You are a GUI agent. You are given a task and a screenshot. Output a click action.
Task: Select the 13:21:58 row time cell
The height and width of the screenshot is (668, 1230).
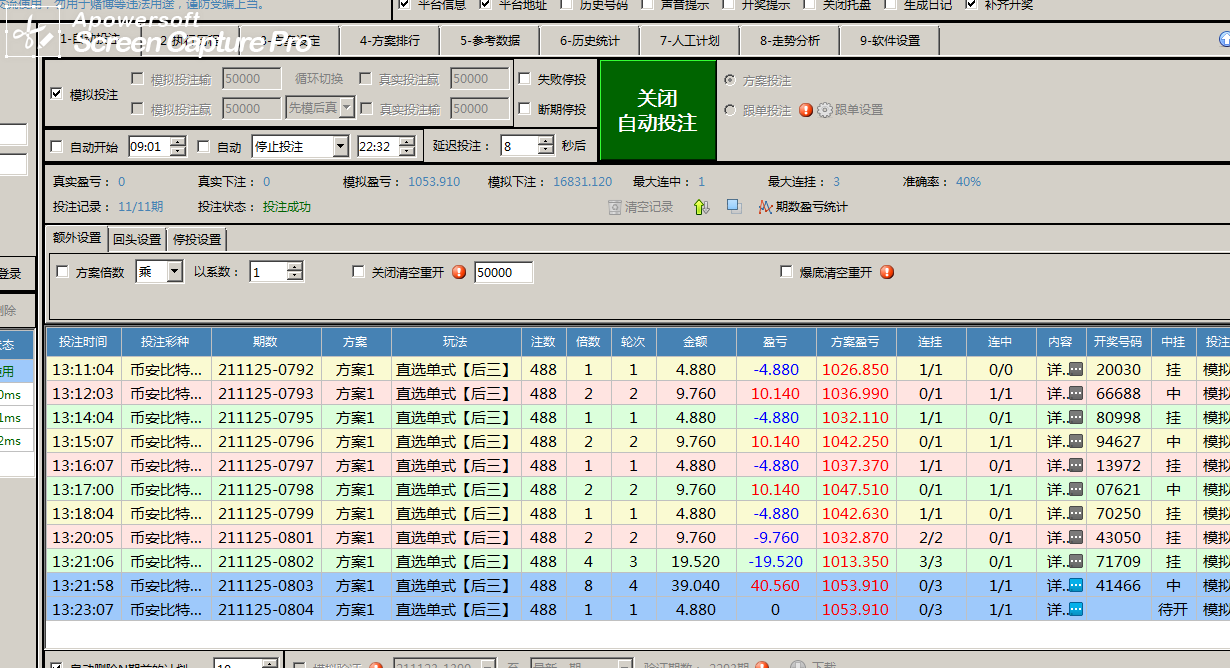(83, 585)
